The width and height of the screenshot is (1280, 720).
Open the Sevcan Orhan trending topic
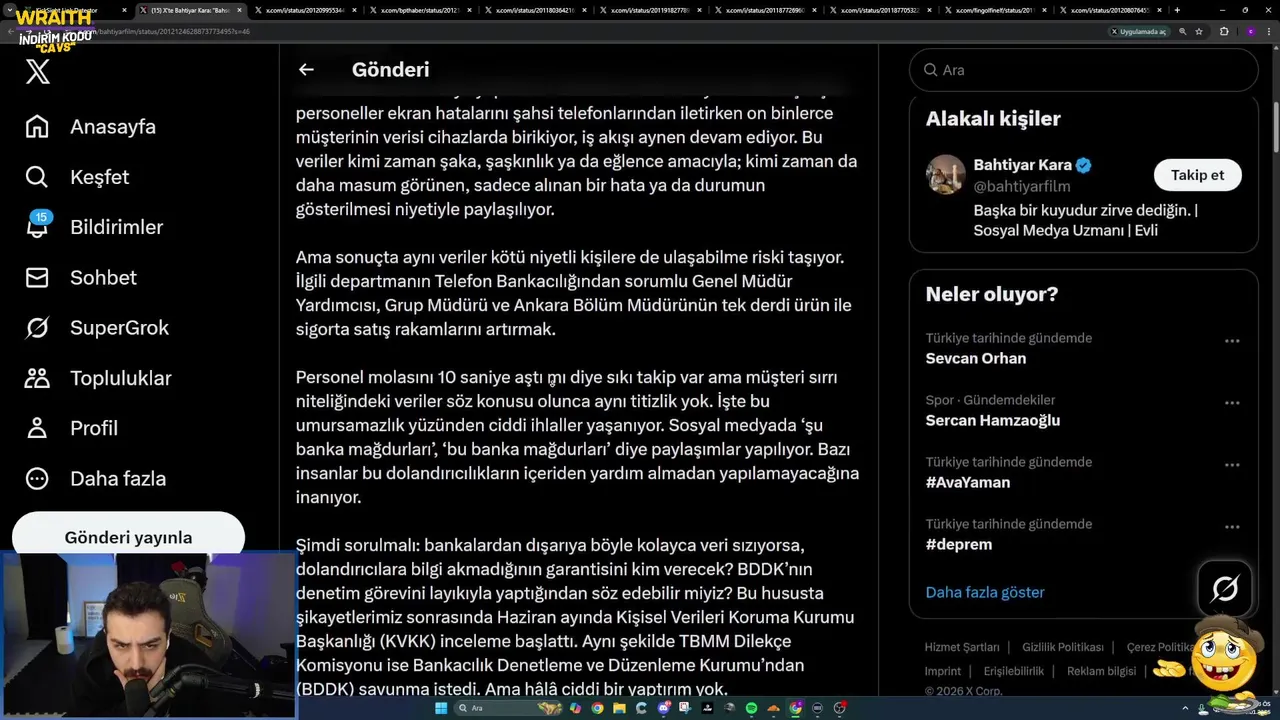976,358
